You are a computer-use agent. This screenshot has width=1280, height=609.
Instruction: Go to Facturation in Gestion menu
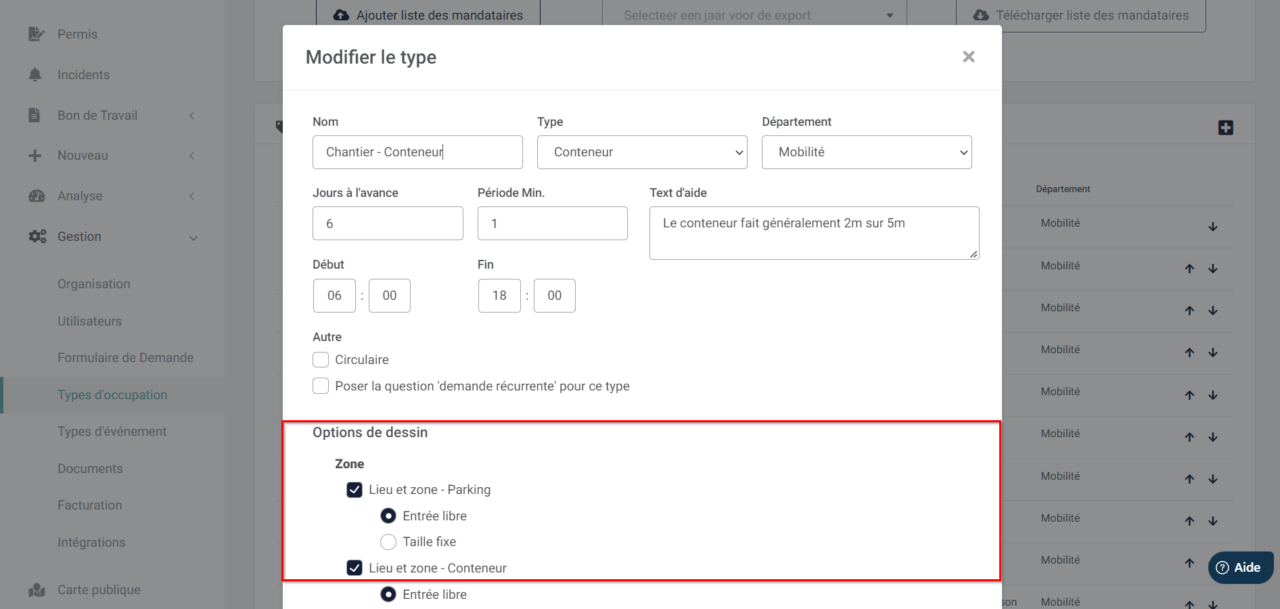click(90, 506)
